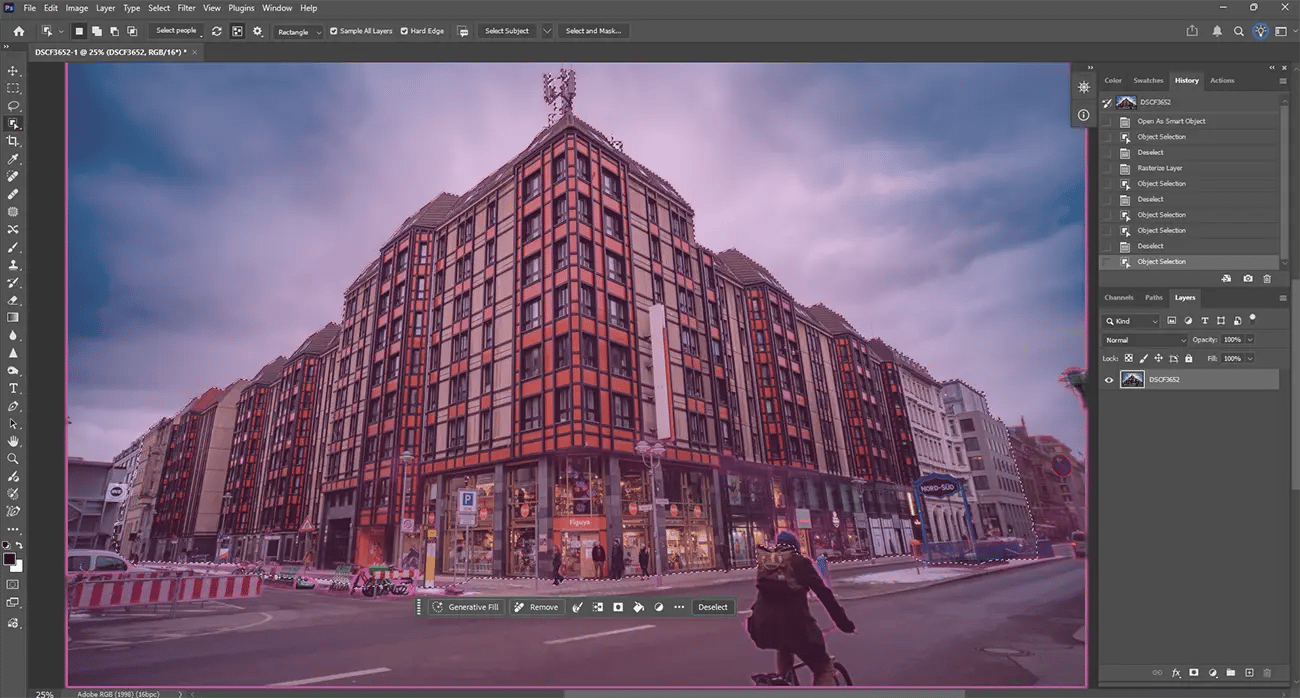Hide the DSCF3652 layer visibility eye
1300x698 pixels.
coord(1108,380)
